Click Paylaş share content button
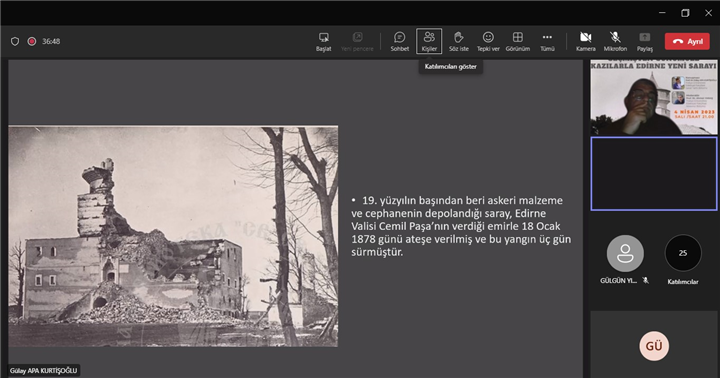This screenshot has width=720, height=378. [644, 41]
